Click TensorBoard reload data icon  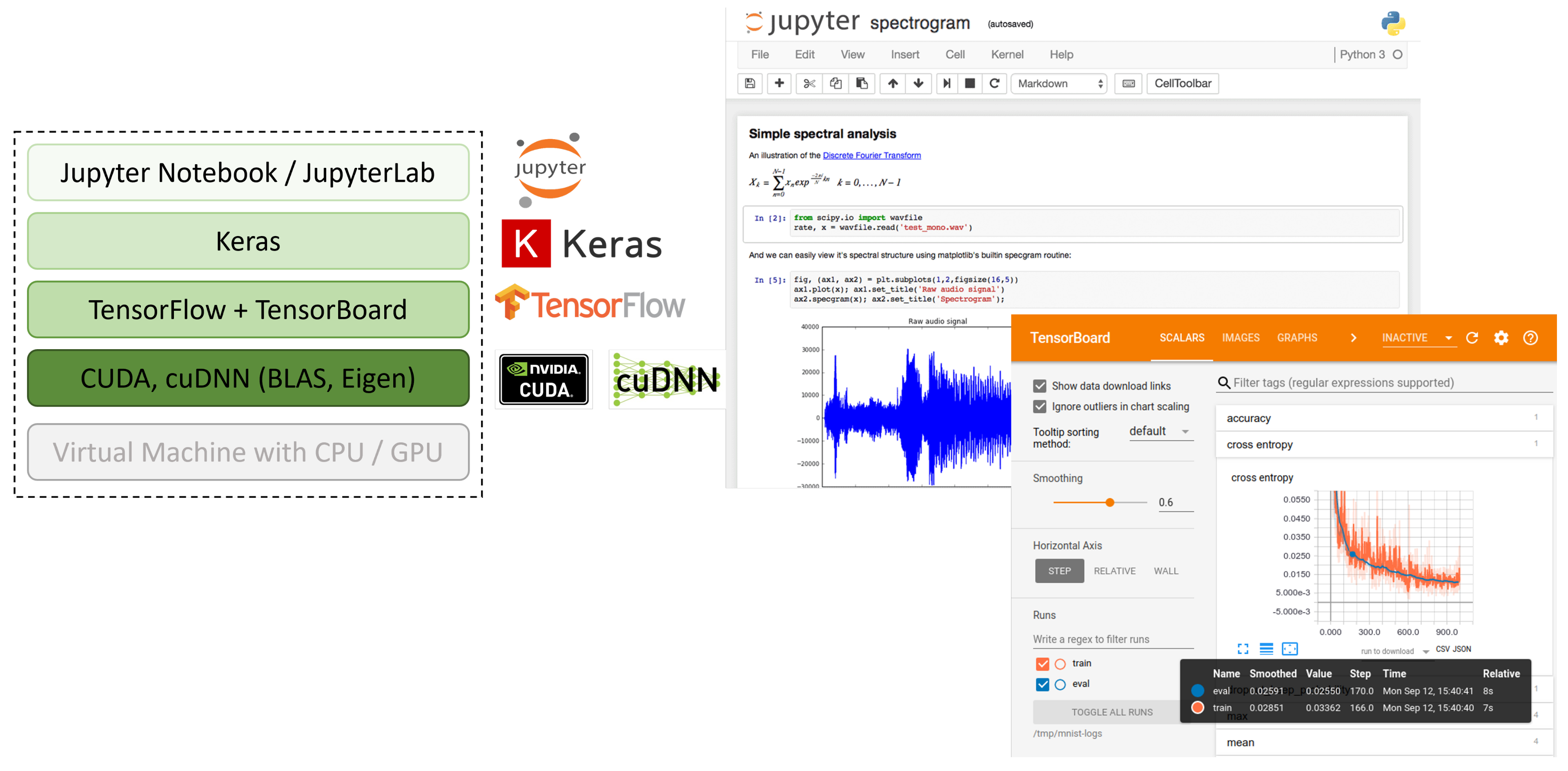click(1472, 338)
